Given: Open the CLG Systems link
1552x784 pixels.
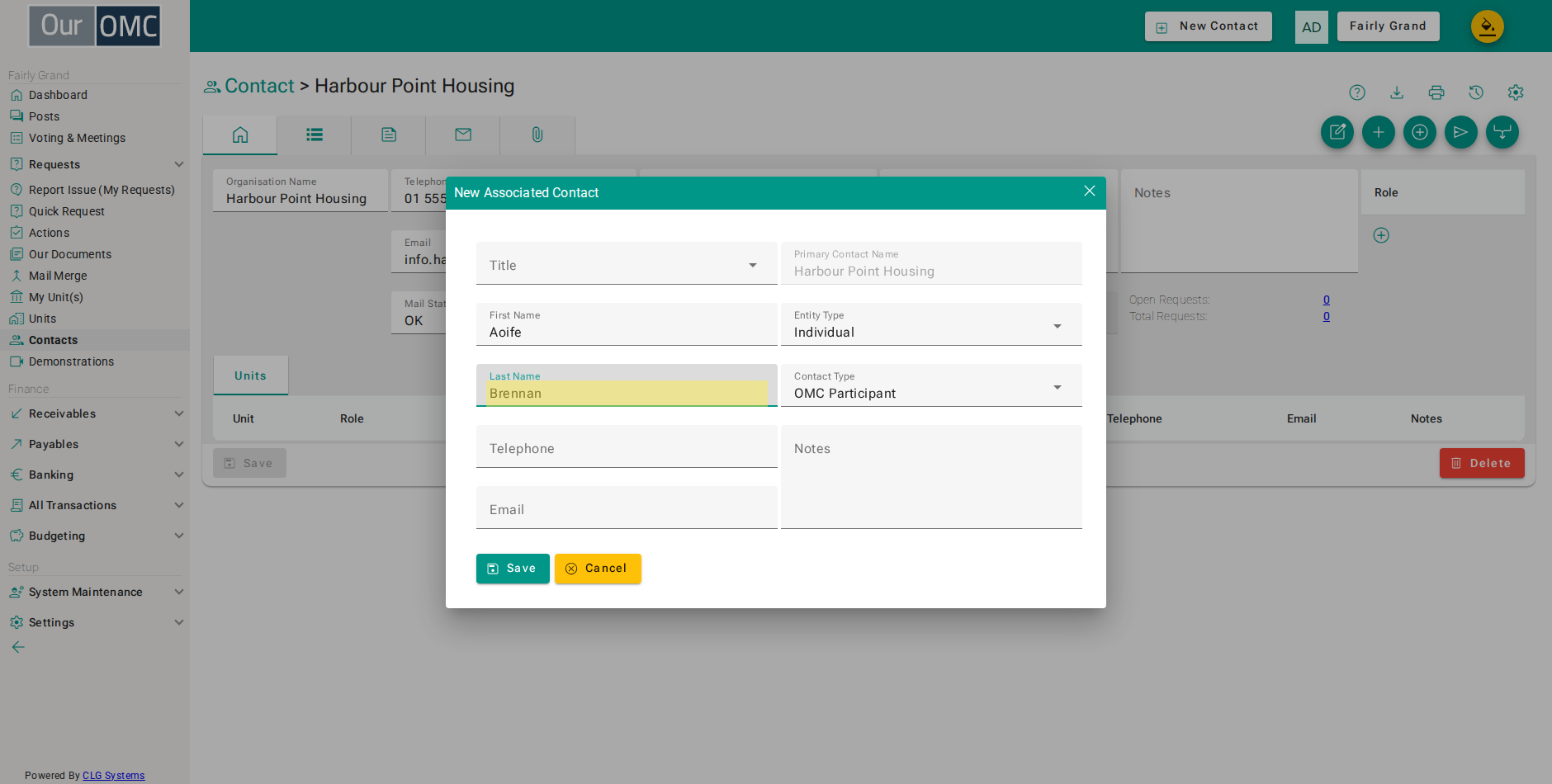Looking at the screenshot, I should [x=113, y=776].
